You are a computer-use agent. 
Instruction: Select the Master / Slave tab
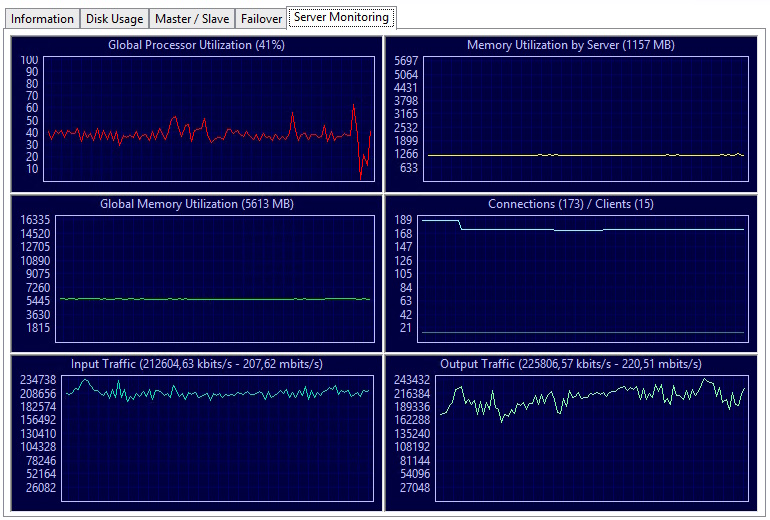[x=192, y=19]
